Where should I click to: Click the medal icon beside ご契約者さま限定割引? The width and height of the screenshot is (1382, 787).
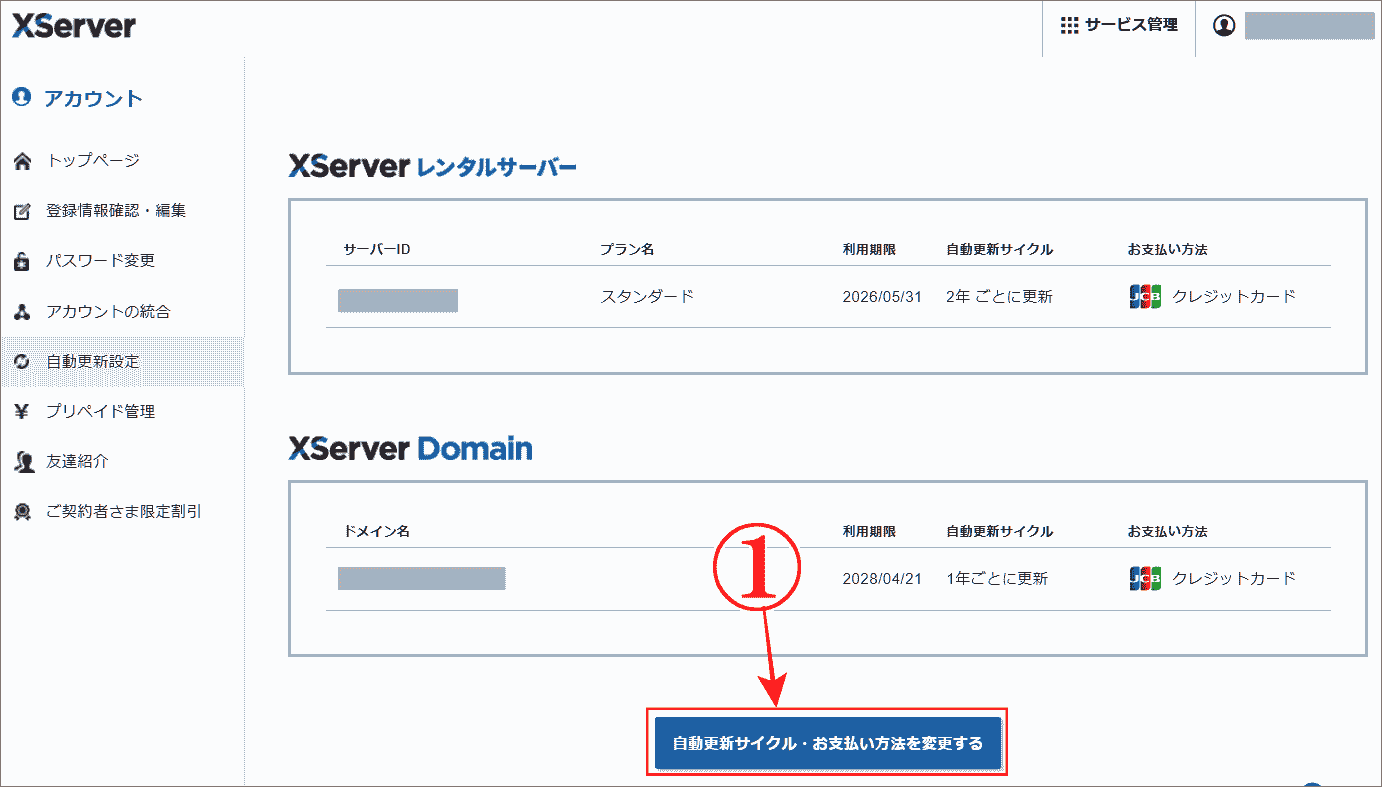23,510
